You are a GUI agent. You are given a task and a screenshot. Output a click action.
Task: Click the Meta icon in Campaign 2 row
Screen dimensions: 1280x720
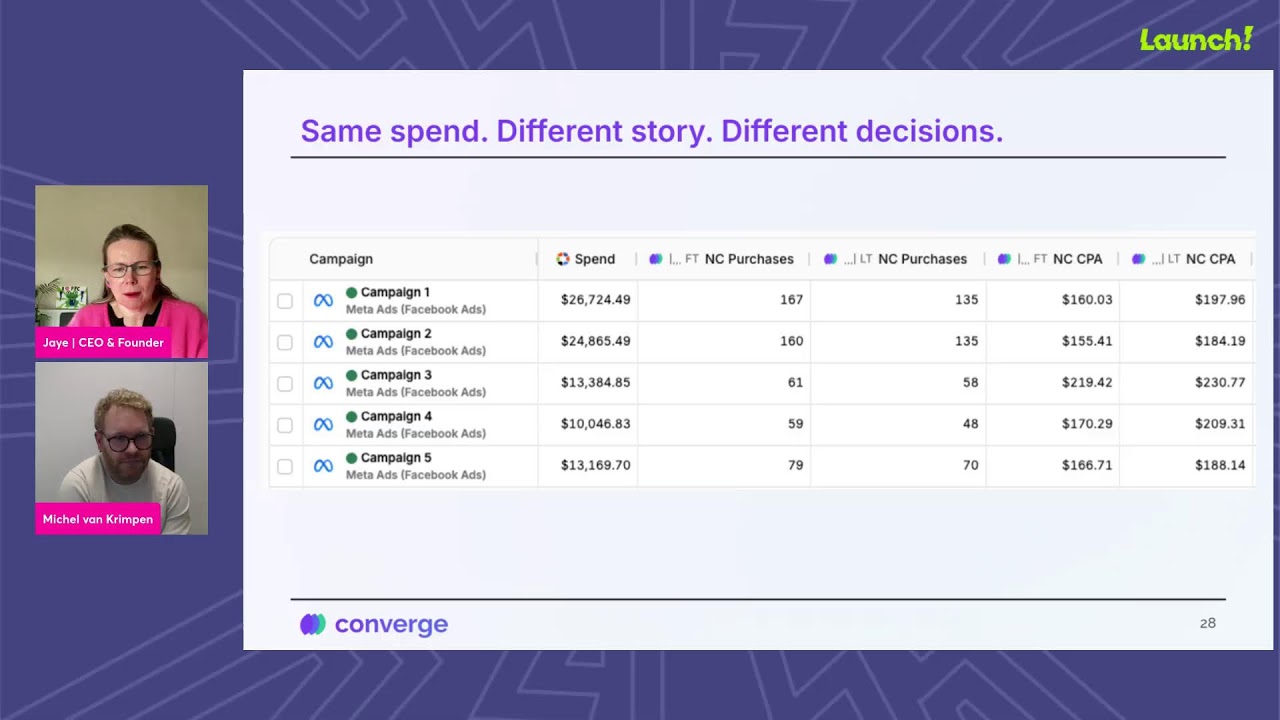pos(323,342)
